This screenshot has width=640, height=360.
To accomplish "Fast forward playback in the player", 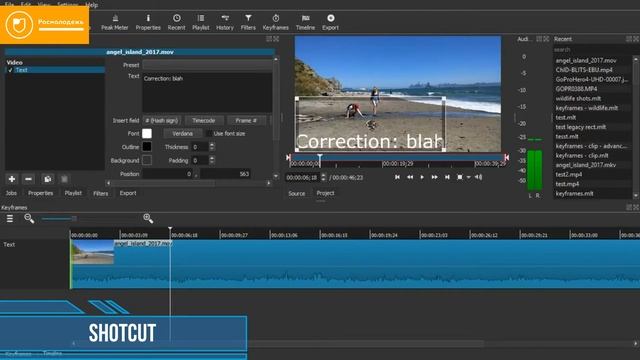I will 435,177.
